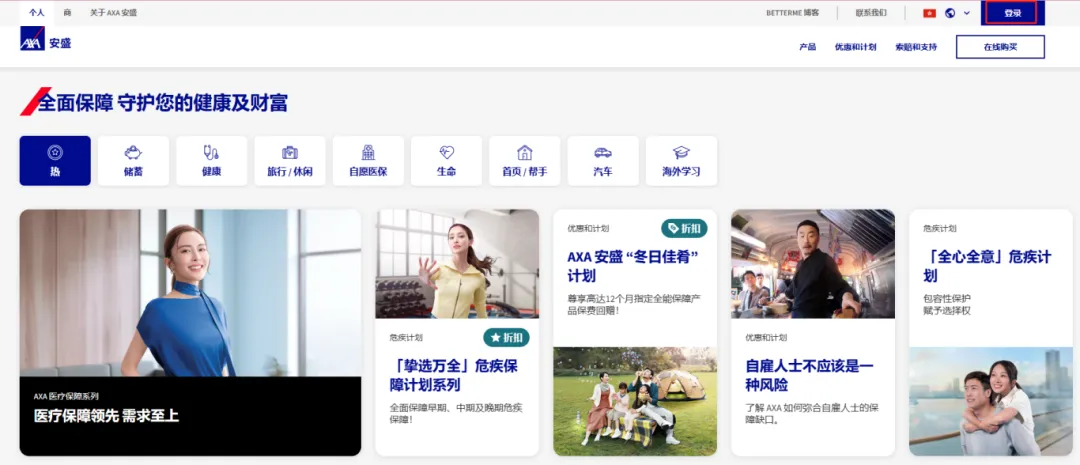
Task: Open the 关于 AXA 安盛 tab
Action: tap(114, 12)
